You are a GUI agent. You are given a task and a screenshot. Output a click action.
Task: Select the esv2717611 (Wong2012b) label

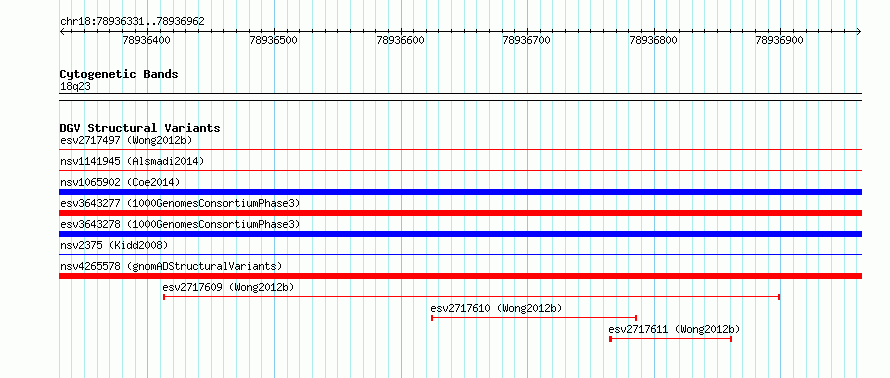click(x=674, y=329)
